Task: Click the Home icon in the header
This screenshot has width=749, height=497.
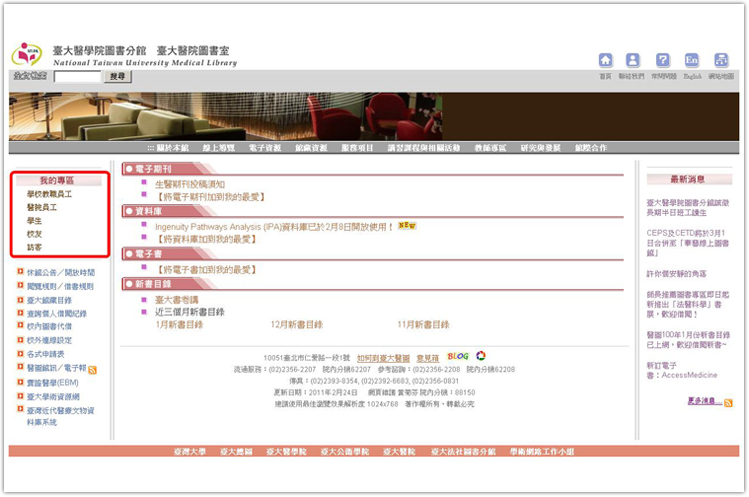Action: 605,60
